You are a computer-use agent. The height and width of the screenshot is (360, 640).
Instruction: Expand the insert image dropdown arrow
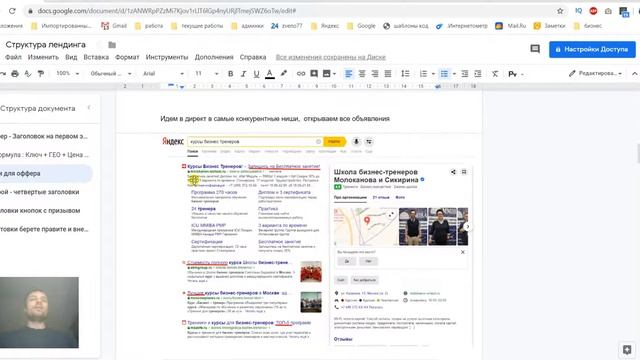coord(334,74)
